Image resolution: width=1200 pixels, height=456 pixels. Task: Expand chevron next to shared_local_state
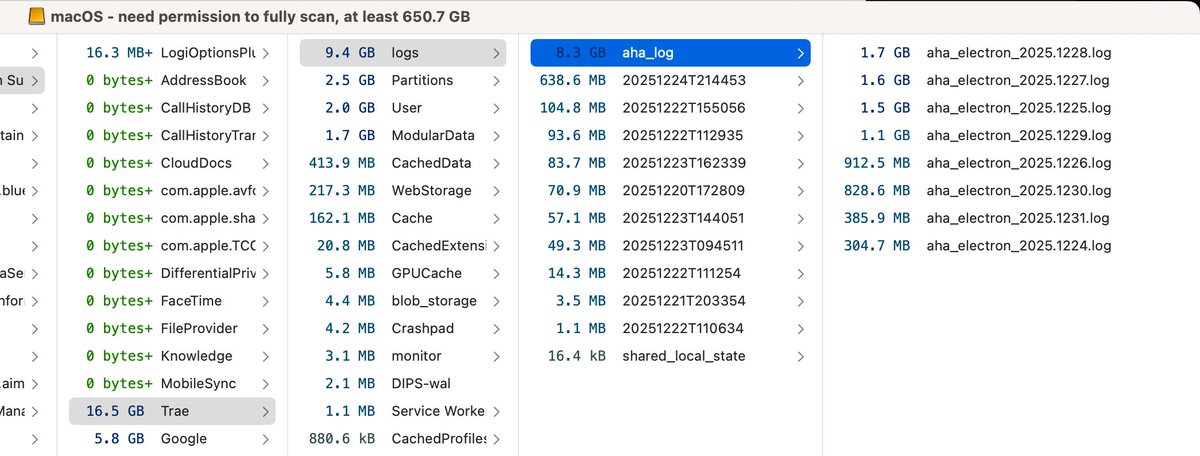[799, 356]
